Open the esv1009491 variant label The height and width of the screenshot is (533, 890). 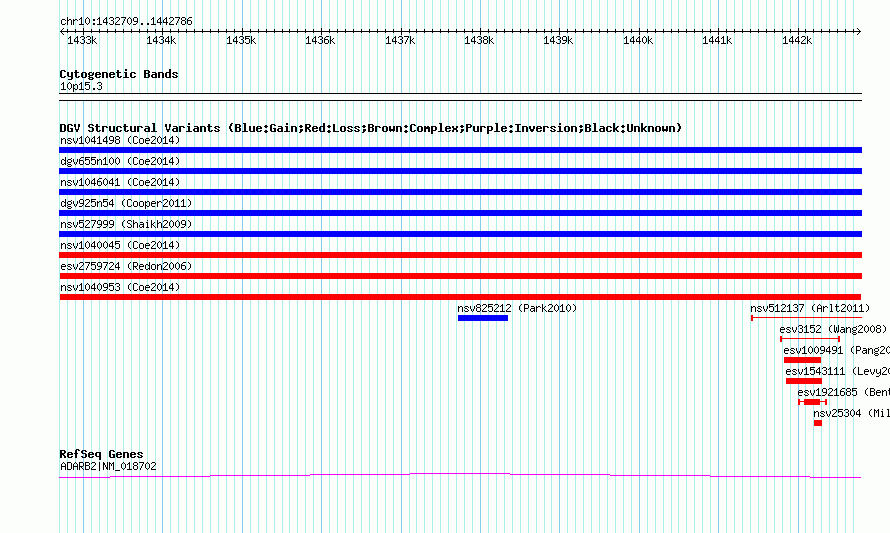click(837, 350)
